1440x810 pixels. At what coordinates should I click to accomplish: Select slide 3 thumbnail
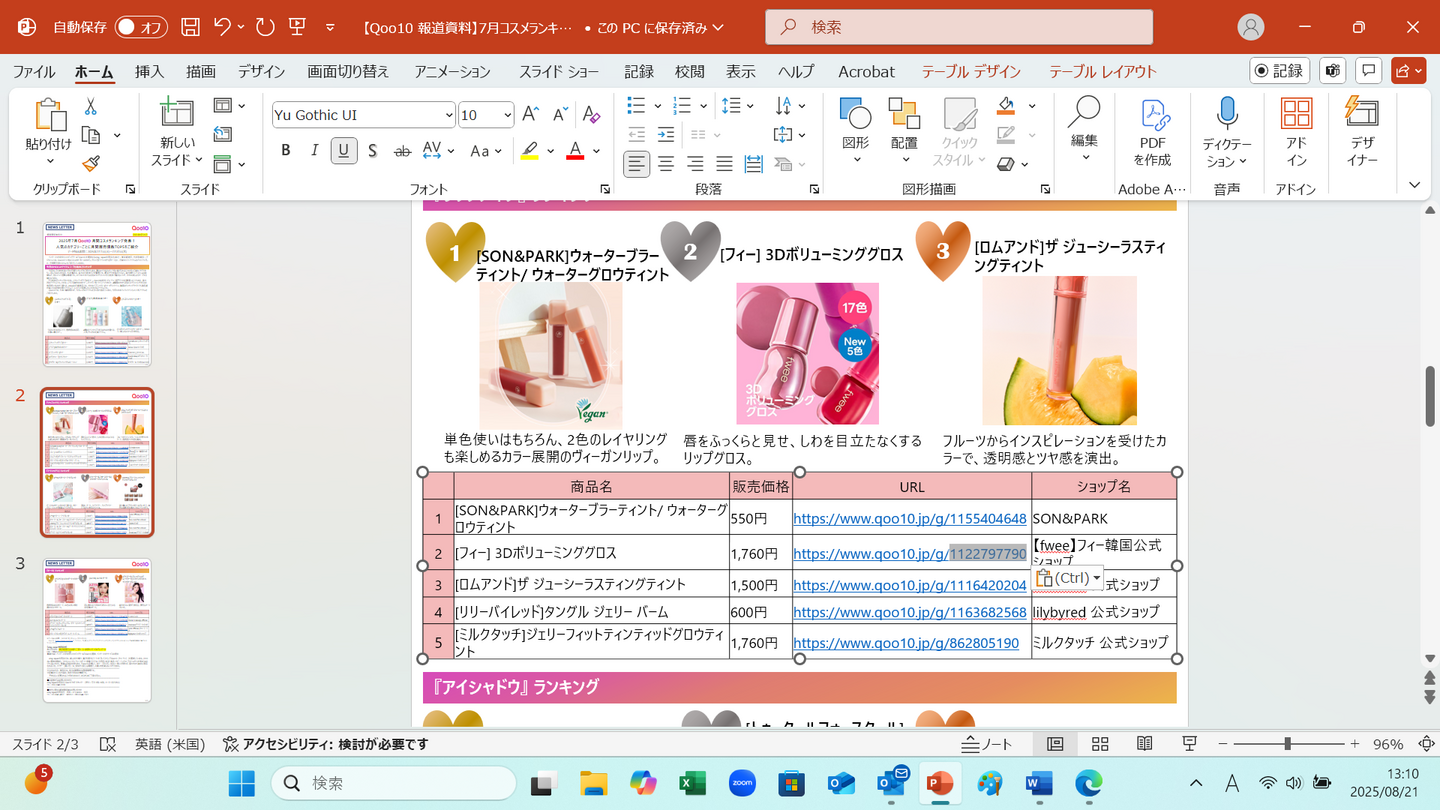pyautogui.click(x=97, y=630)
